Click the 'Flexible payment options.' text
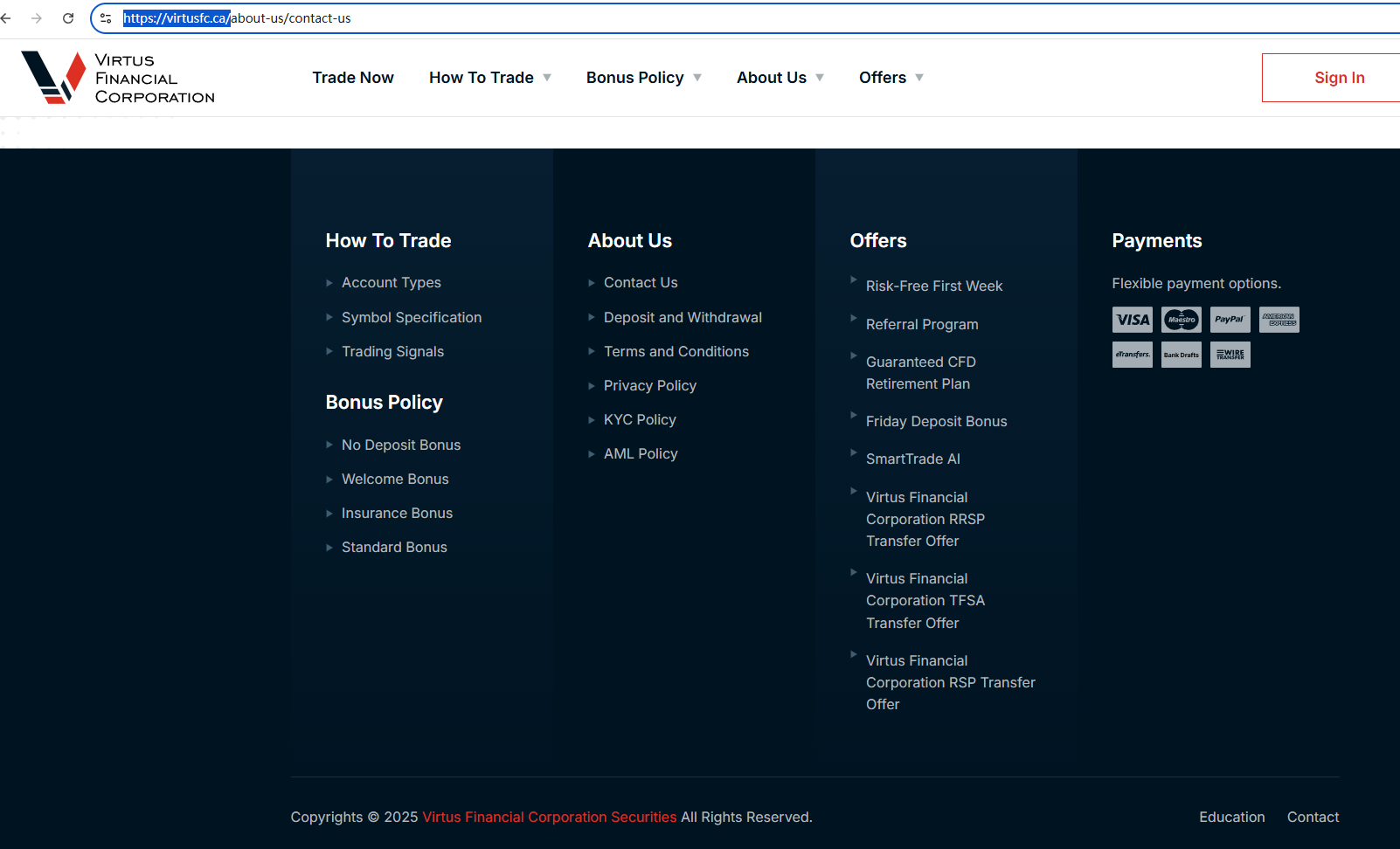The height and width of the screenshot is (849, 1400). click(1196, 284)
